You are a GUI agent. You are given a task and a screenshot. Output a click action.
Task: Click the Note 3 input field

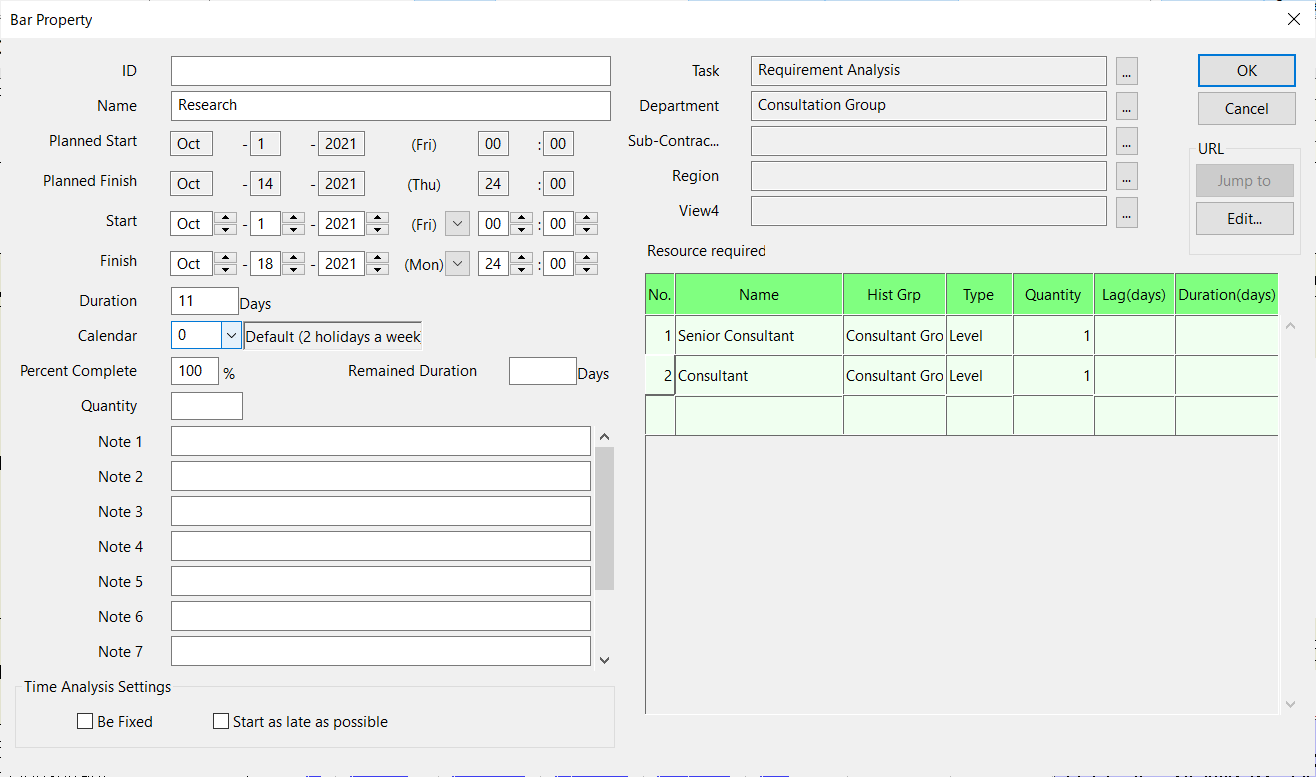point(381,511)
